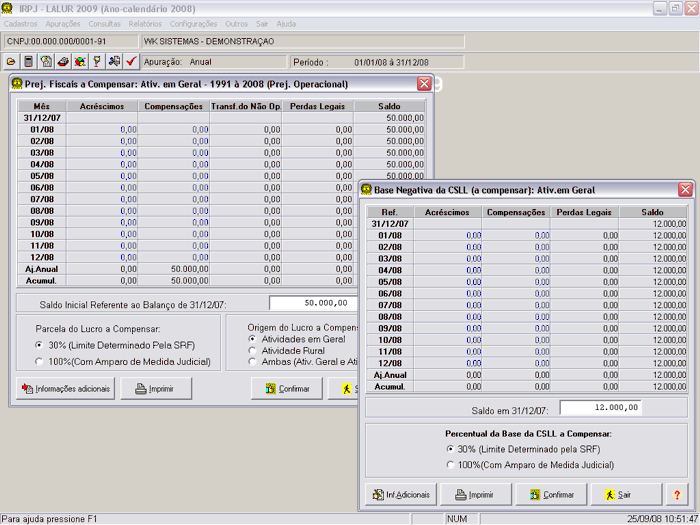Click the trophy cup toolbar icon
The image size is (700, 525).
click(97, 62)
